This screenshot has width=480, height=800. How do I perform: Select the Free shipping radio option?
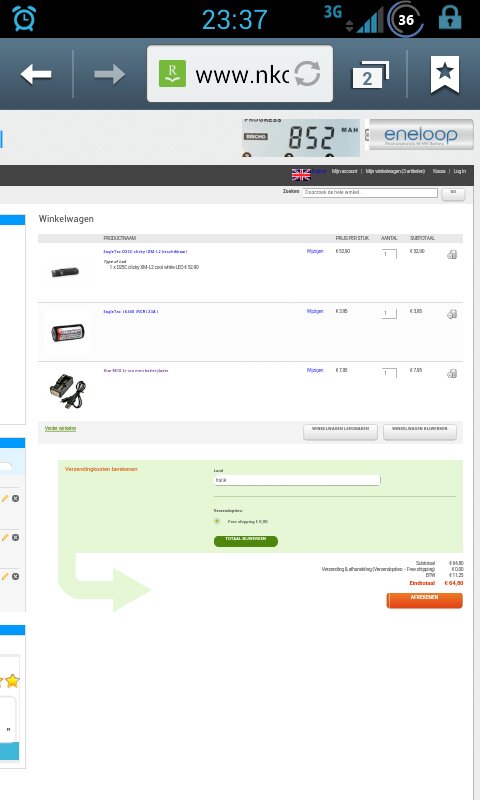point(217,521)
